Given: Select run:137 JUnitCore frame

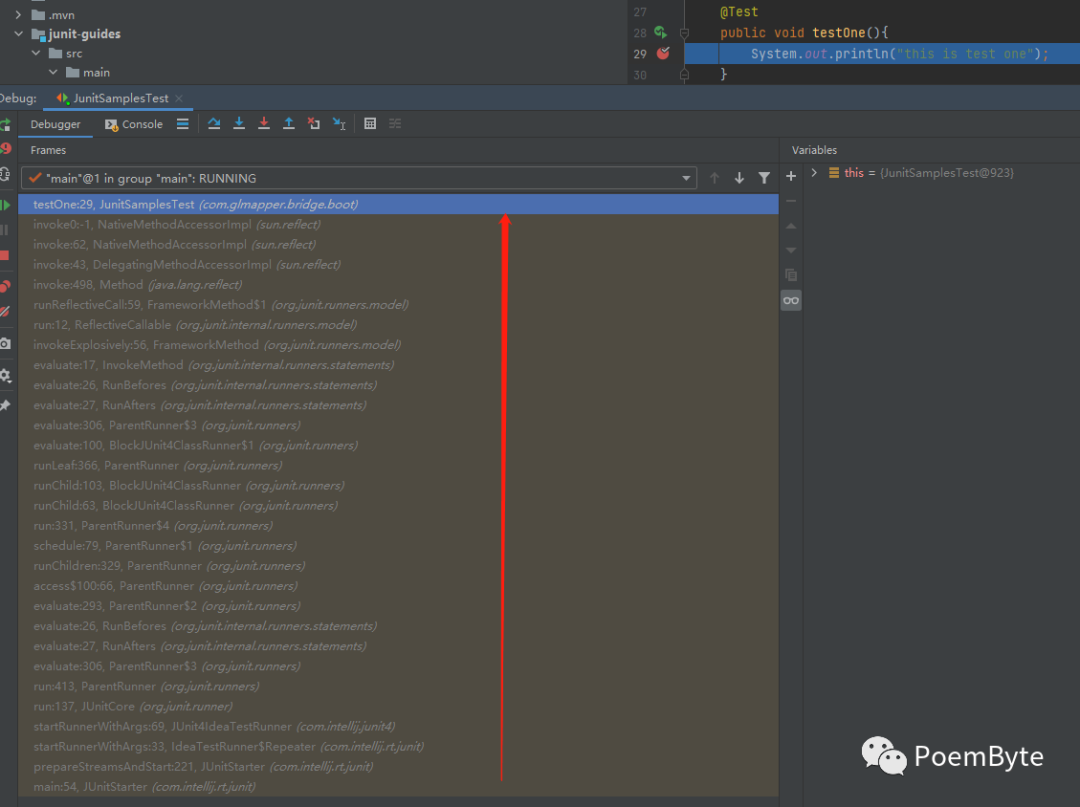Looking at the screenshot, I should (398, 706).
